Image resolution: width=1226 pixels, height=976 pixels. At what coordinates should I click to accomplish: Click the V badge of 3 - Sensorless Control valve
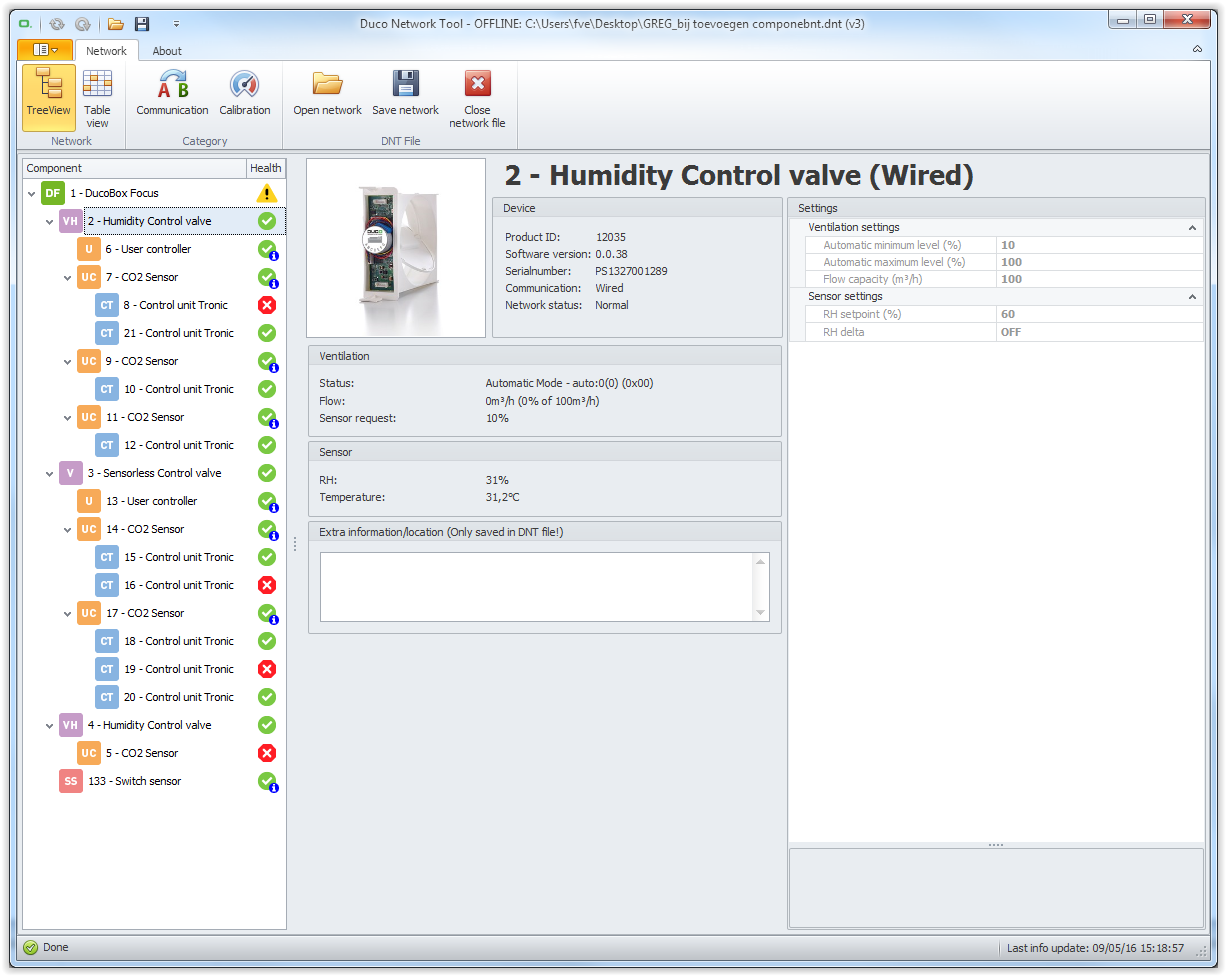click(70, 473)
